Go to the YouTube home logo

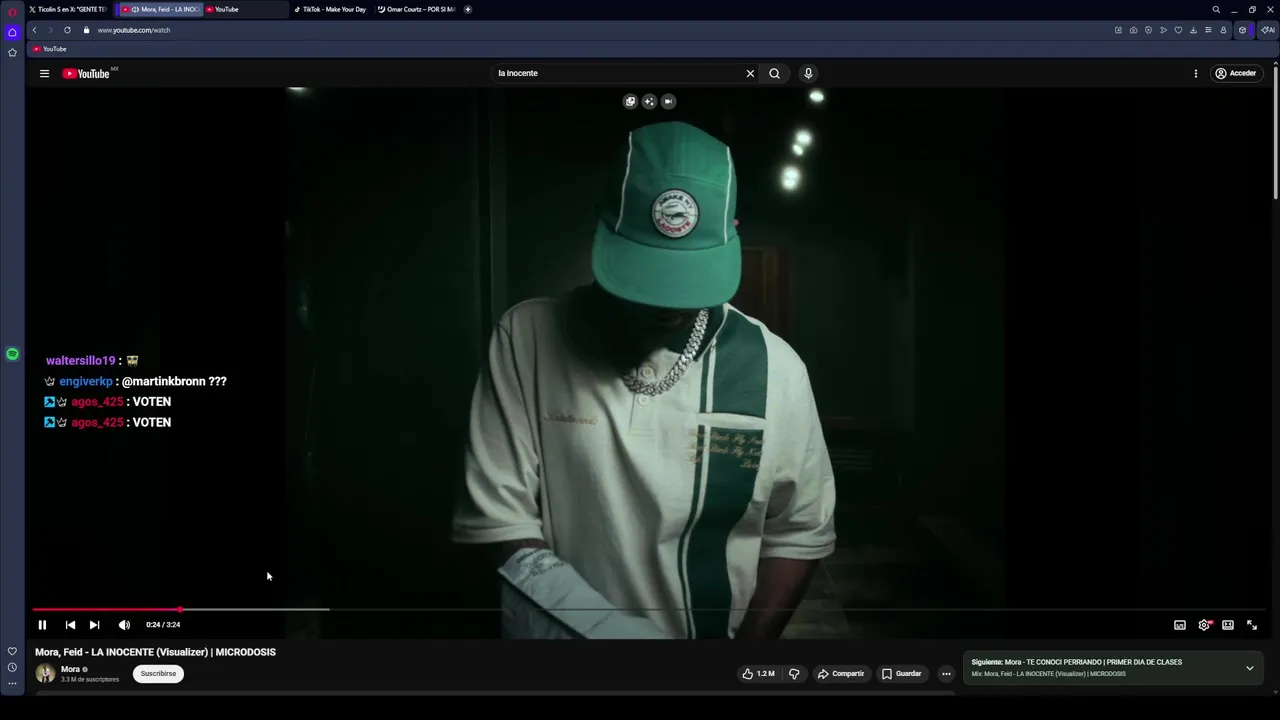coord(87,73)
